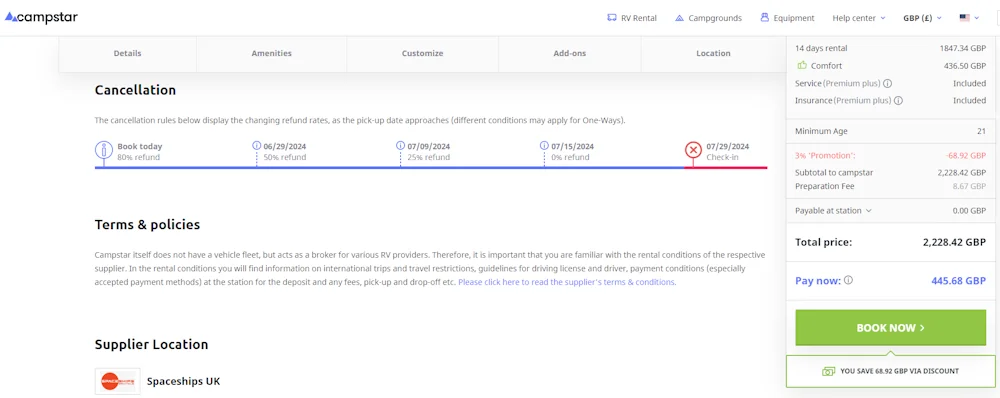
Task: Click info icon next to Service
Action: pyautogui.click(x=888, y=84)
